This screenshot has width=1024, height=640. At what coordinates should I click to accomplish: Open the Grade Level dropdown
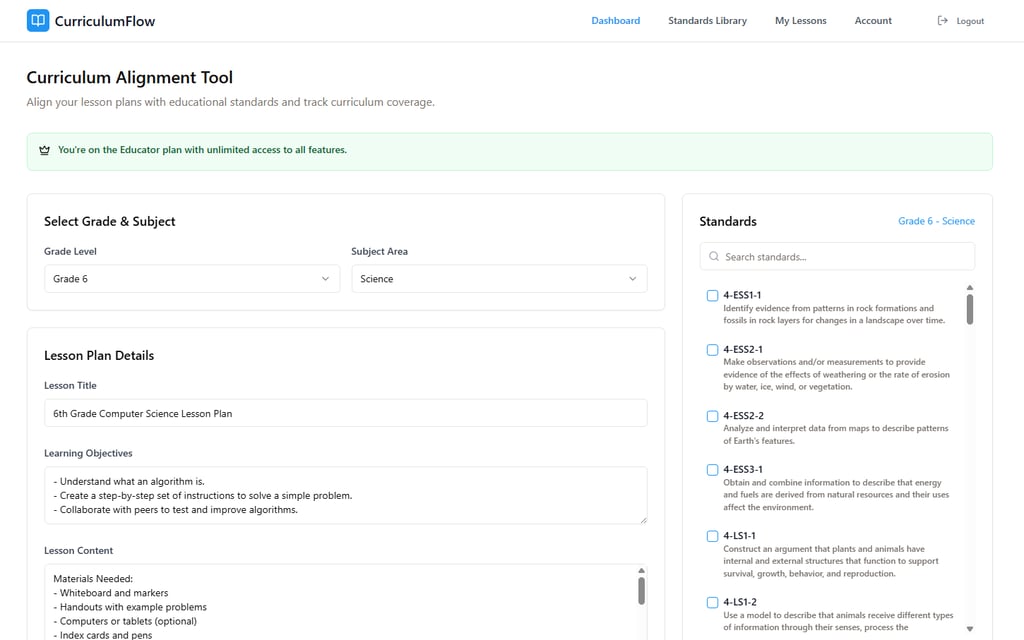(x=192, y=279)
